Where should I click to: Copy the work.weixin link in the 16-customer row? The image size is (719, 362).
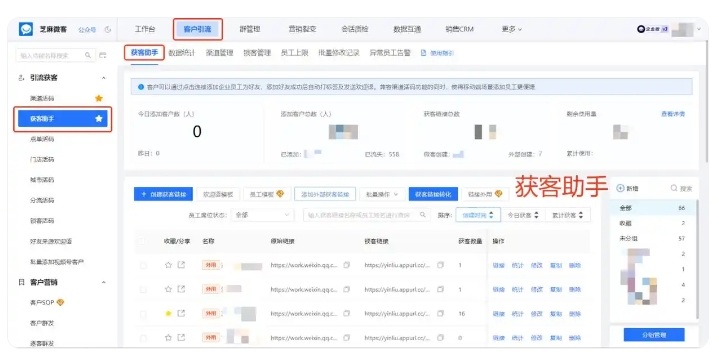(347, 313)
